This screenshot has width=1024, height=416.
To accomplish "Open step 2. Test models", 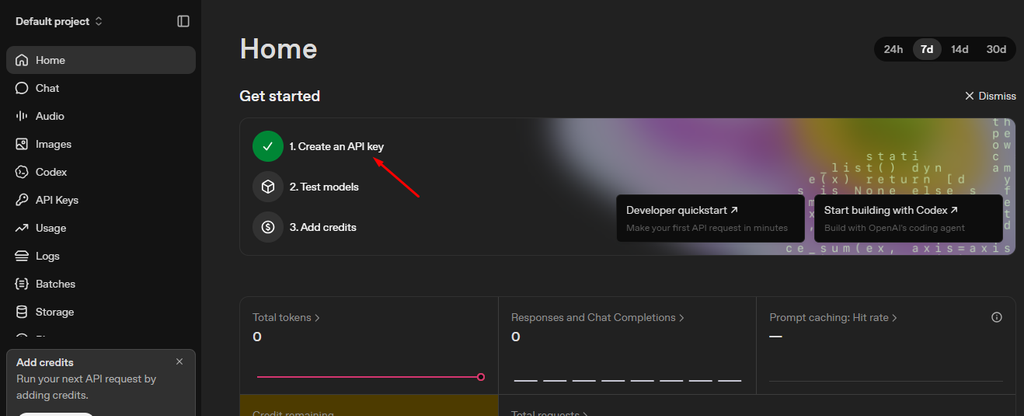I will pos(324,187).
